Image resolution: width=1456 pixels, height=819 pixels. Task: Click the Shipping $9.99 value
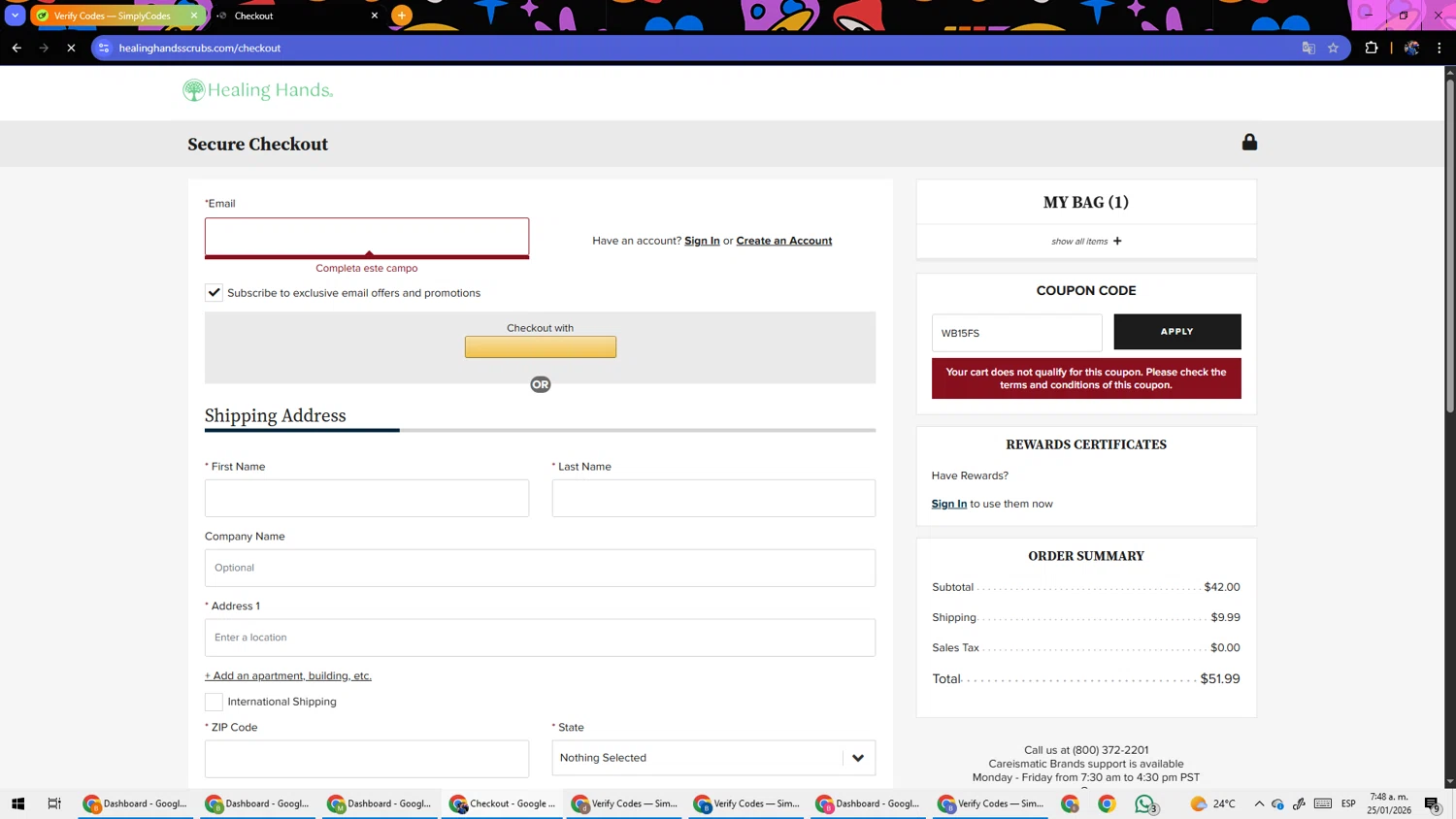(x=1226, y=617)
